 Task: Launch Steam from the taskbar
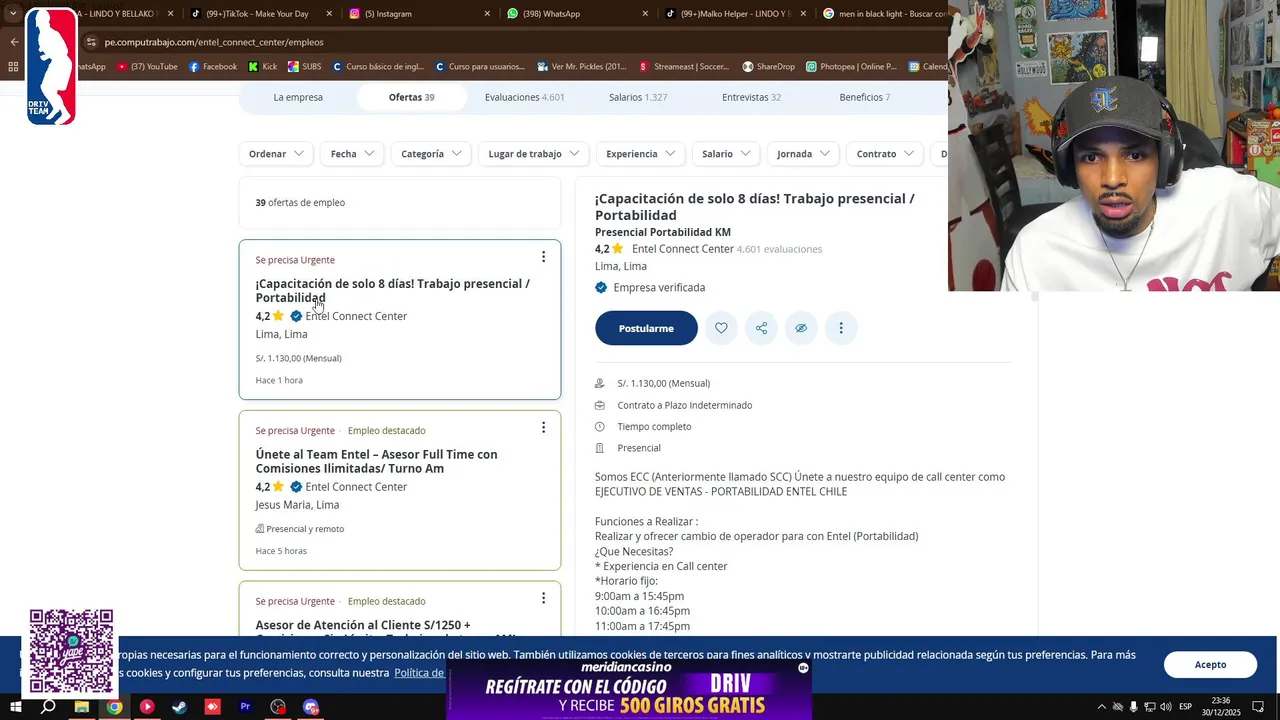click(179, 707)
